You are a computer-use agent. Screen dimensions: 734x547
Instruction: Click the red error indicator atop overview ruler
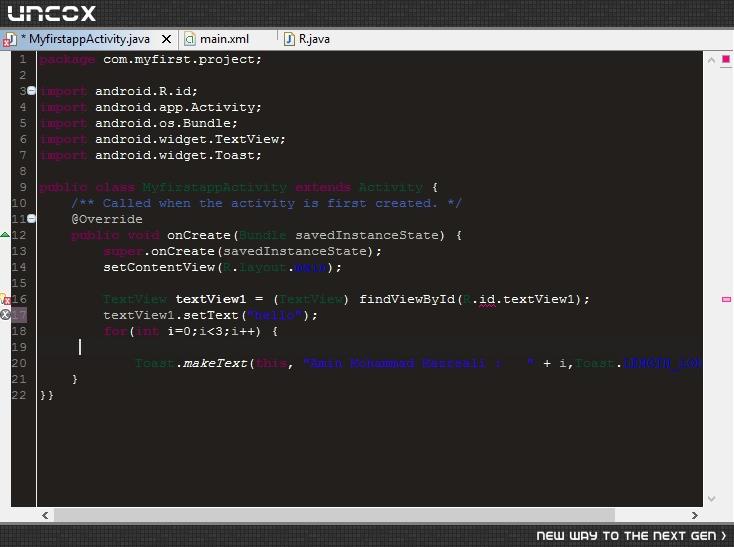(x=726, y=59)
